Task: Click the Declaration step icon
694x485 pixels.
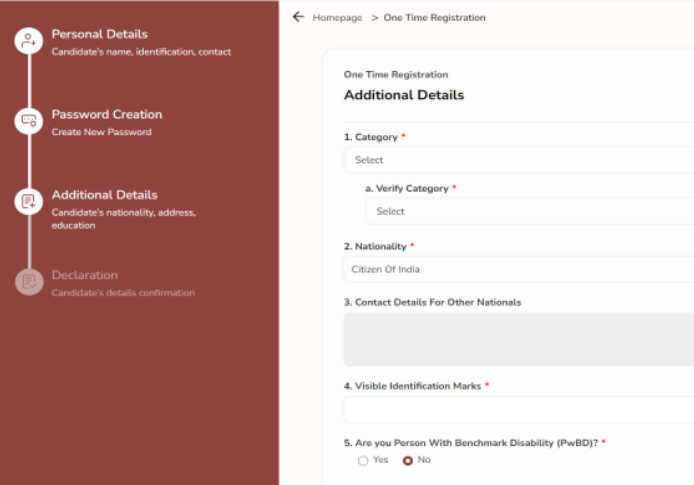Action: pyautogui.click(x=29, y=282)
